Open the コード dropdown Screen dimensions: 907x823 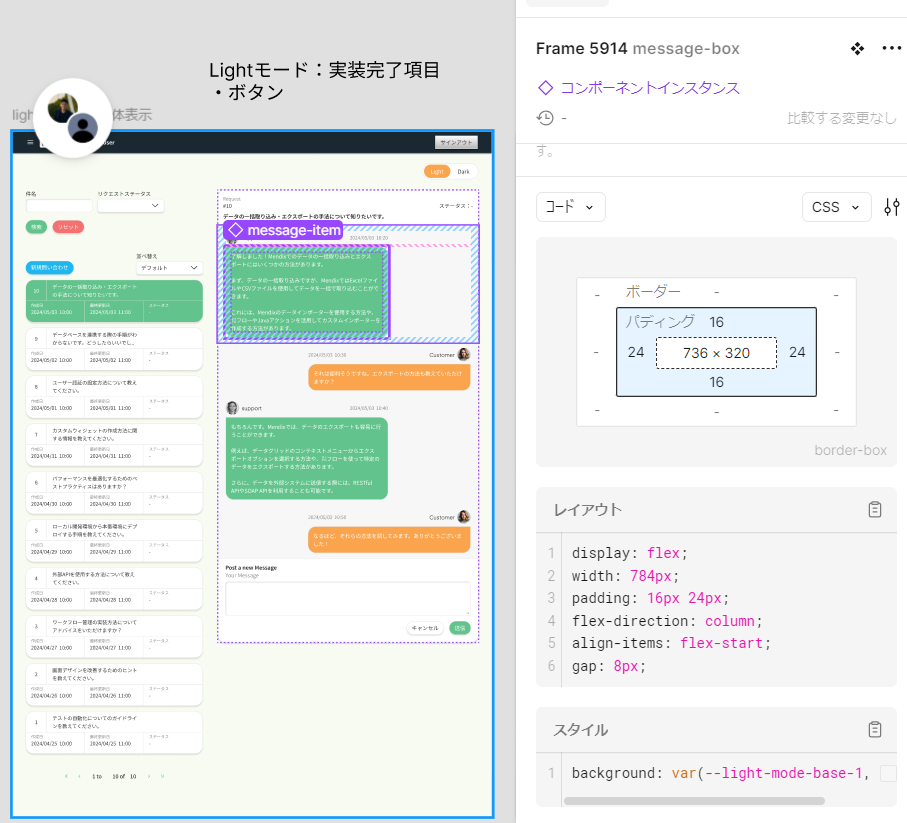pyautogui.click(x=571, y=207)
